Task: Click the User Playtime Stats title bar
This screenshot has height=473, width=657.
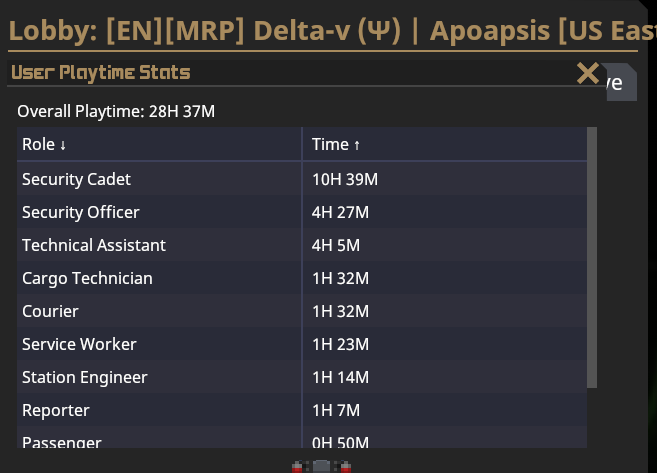Action: pos(292,73)
